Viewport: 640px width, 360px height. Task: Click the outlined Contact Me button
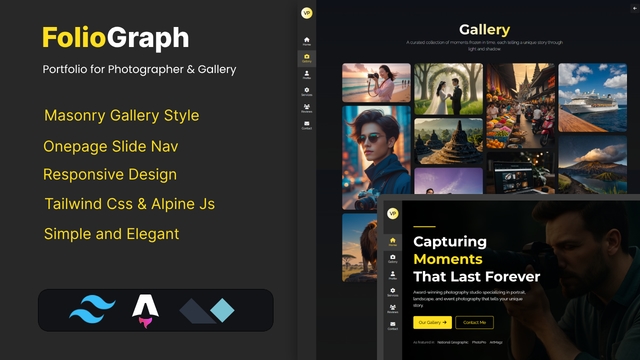click(x=474, y=322)
